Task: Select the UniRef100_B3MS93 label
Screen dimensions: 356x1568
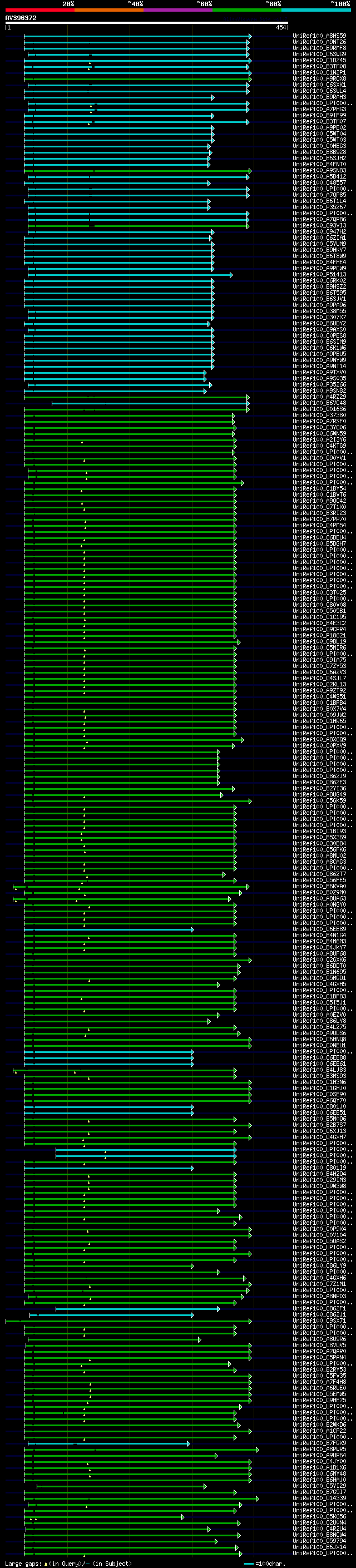Action: [319, 1076]
